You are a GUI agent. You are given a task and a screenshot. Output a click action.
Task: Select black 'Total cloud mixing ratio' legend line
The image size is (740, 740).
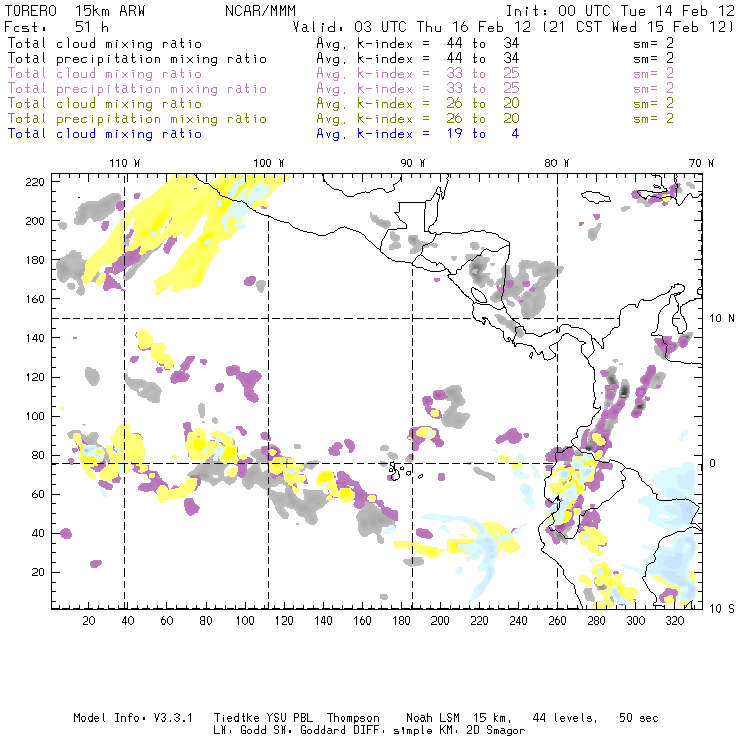pos(105,44)
